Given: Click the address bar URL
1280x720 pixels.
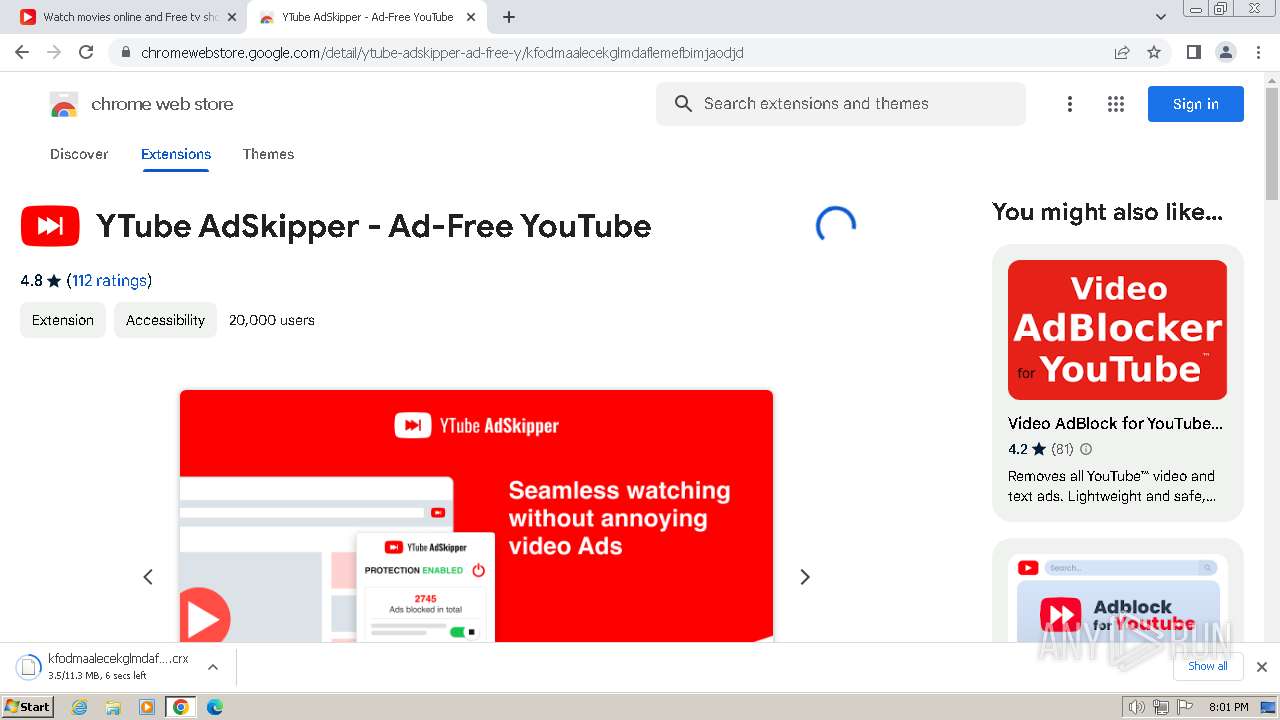Looking at the screenshot, I should (x=442, y=52).
